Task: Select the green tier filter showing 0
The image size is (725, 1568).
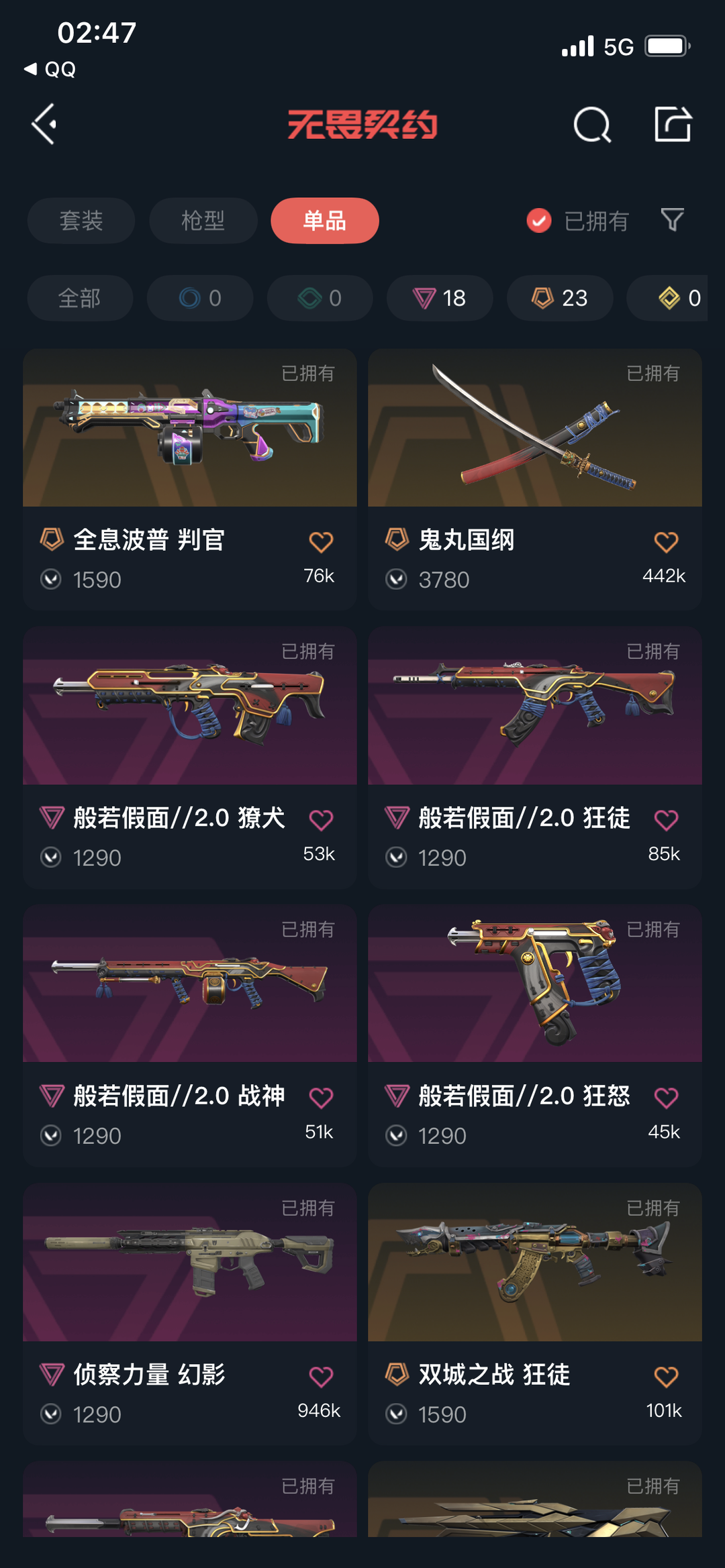Action: [x=320, y=298]
